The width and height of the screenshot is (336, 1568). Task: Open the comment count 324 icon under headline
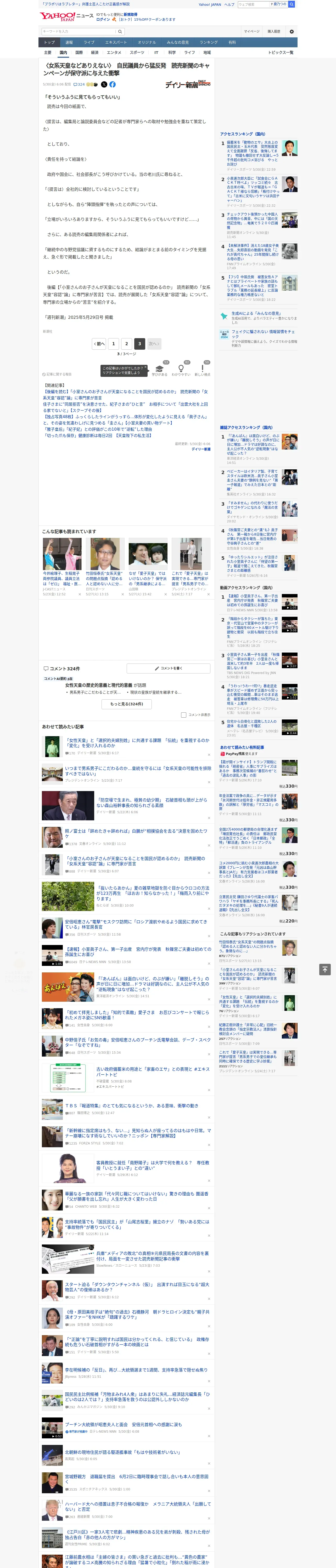[80, 85]
